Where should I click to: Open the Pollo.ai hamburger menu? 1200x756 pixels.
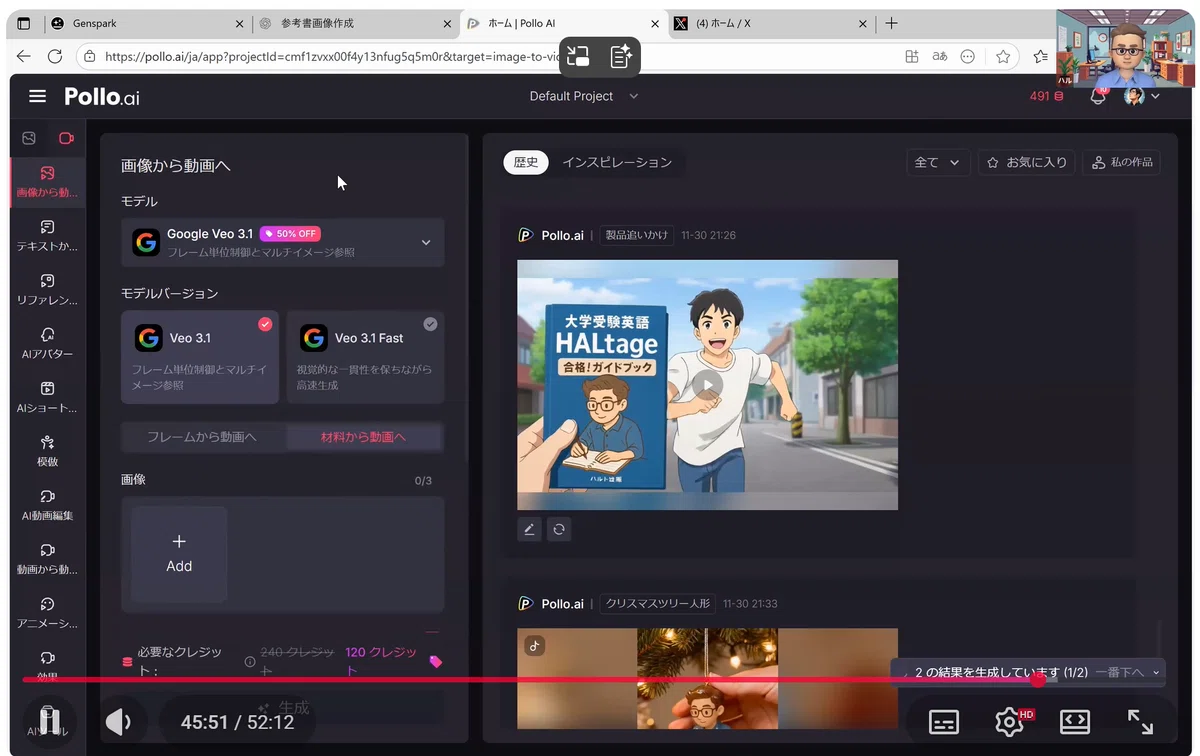pos(38,96)
